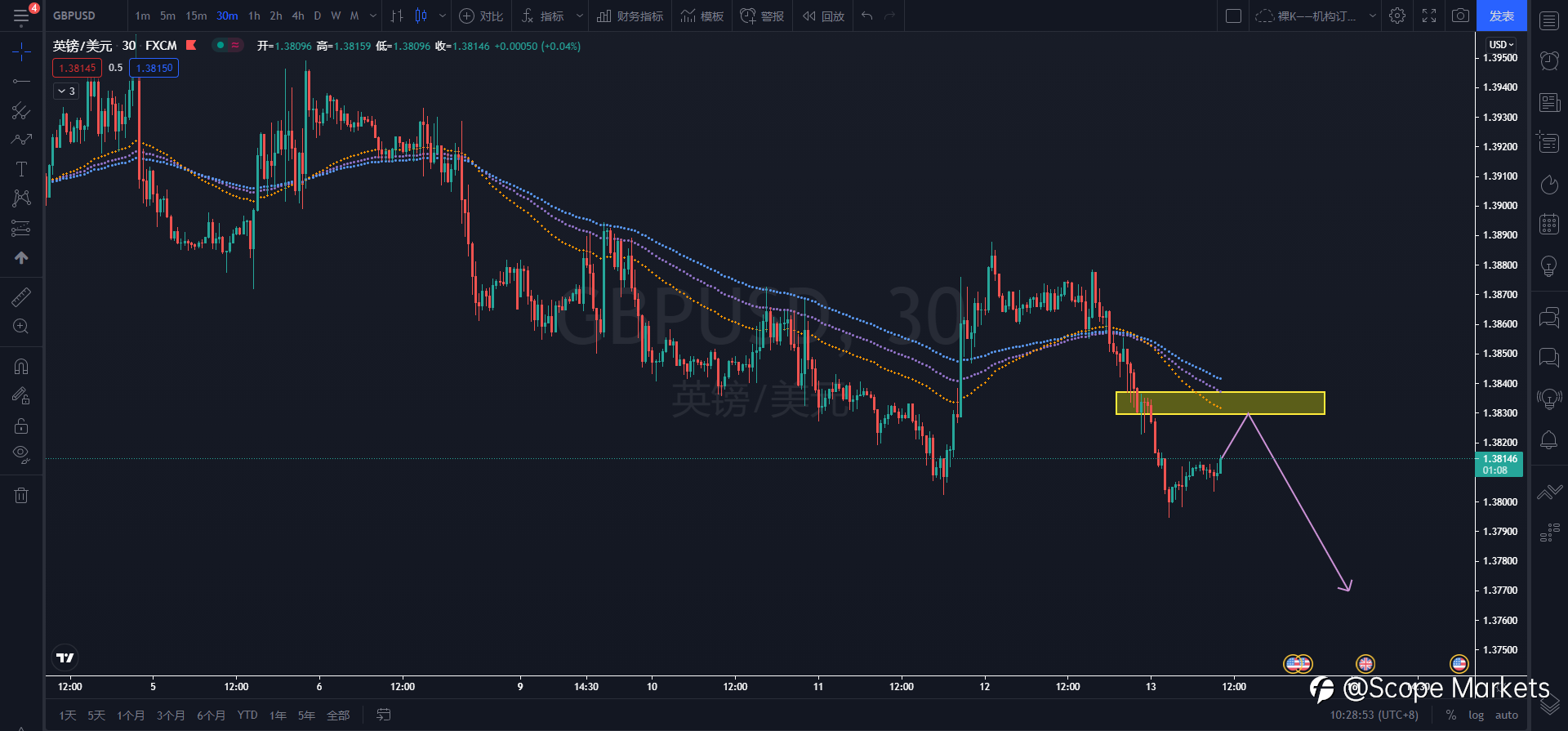Select the brush drawing tool
This screenshot has width=1568, height=731.
[x=21, y=140]
